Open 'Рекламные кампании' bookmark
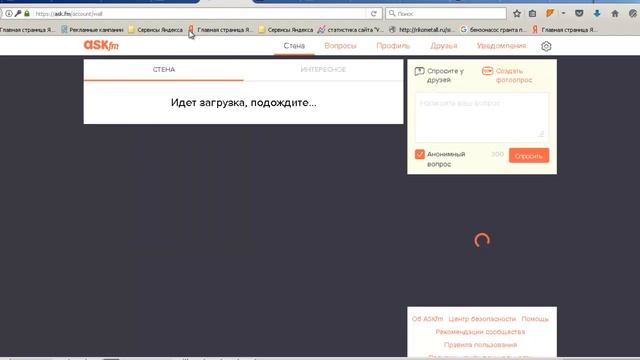Screen dimensions: 640x360 [92, 29]
